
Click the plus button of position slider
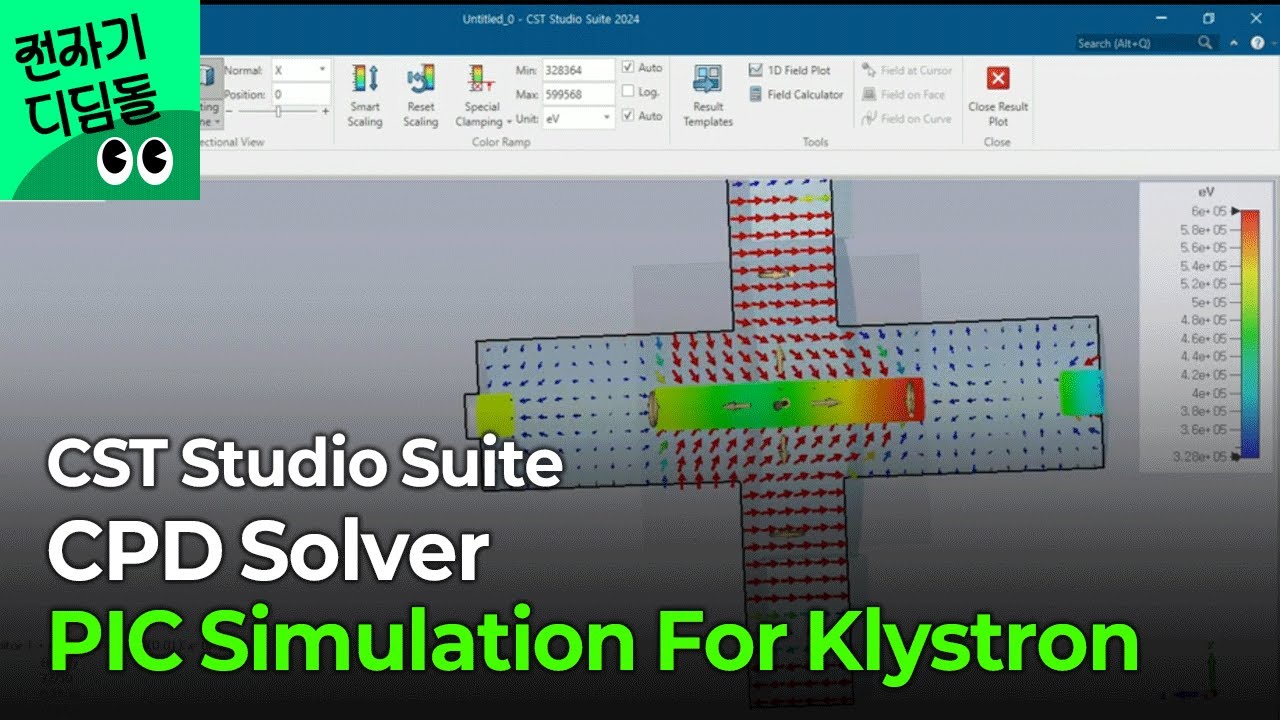point(325,112)
